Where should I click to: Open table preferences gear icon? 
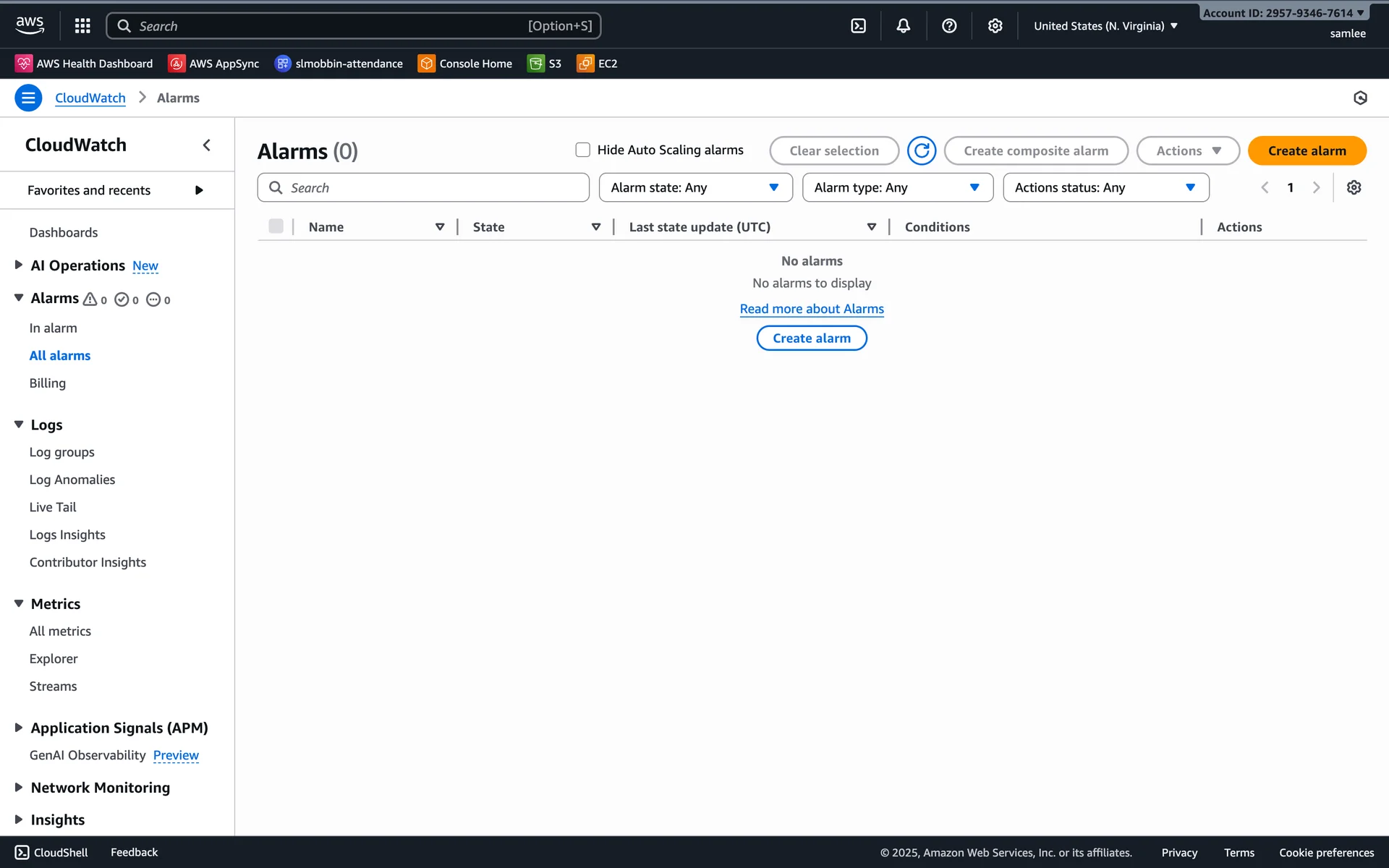(1354, 187)
